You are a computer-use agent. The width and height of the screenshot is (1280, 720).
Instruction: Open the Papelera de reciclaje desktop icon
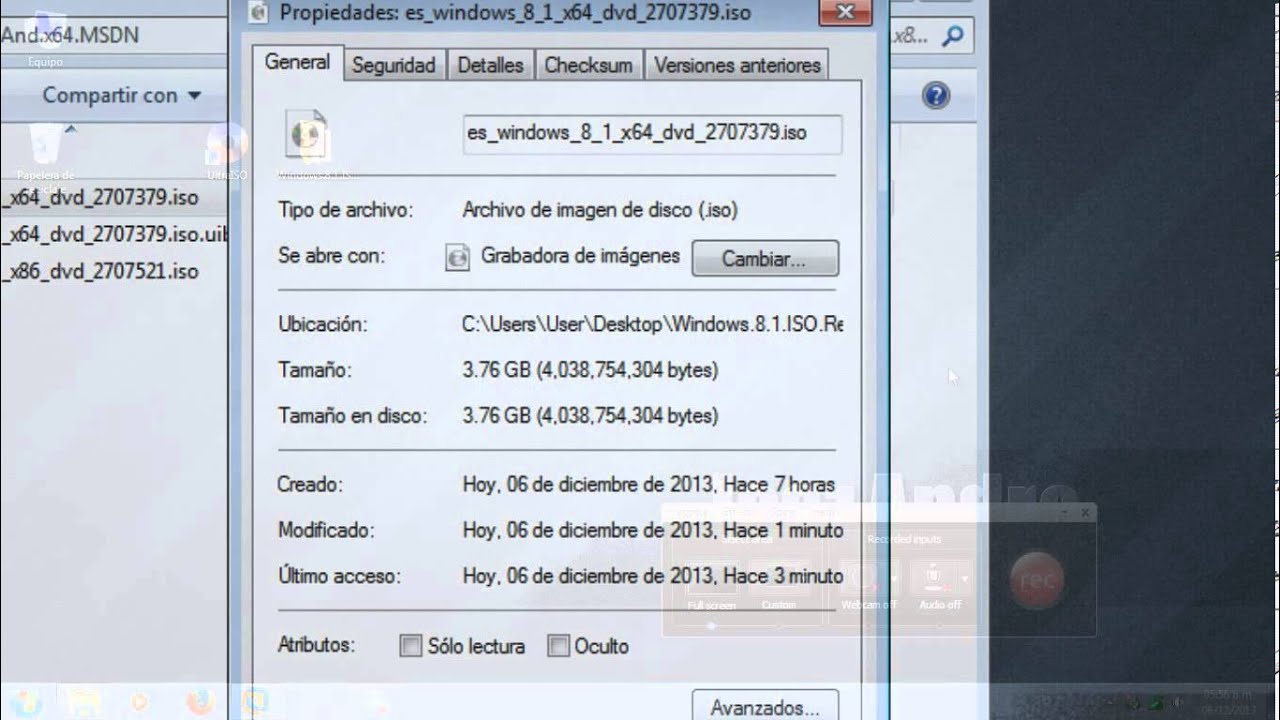coord(45,155)
